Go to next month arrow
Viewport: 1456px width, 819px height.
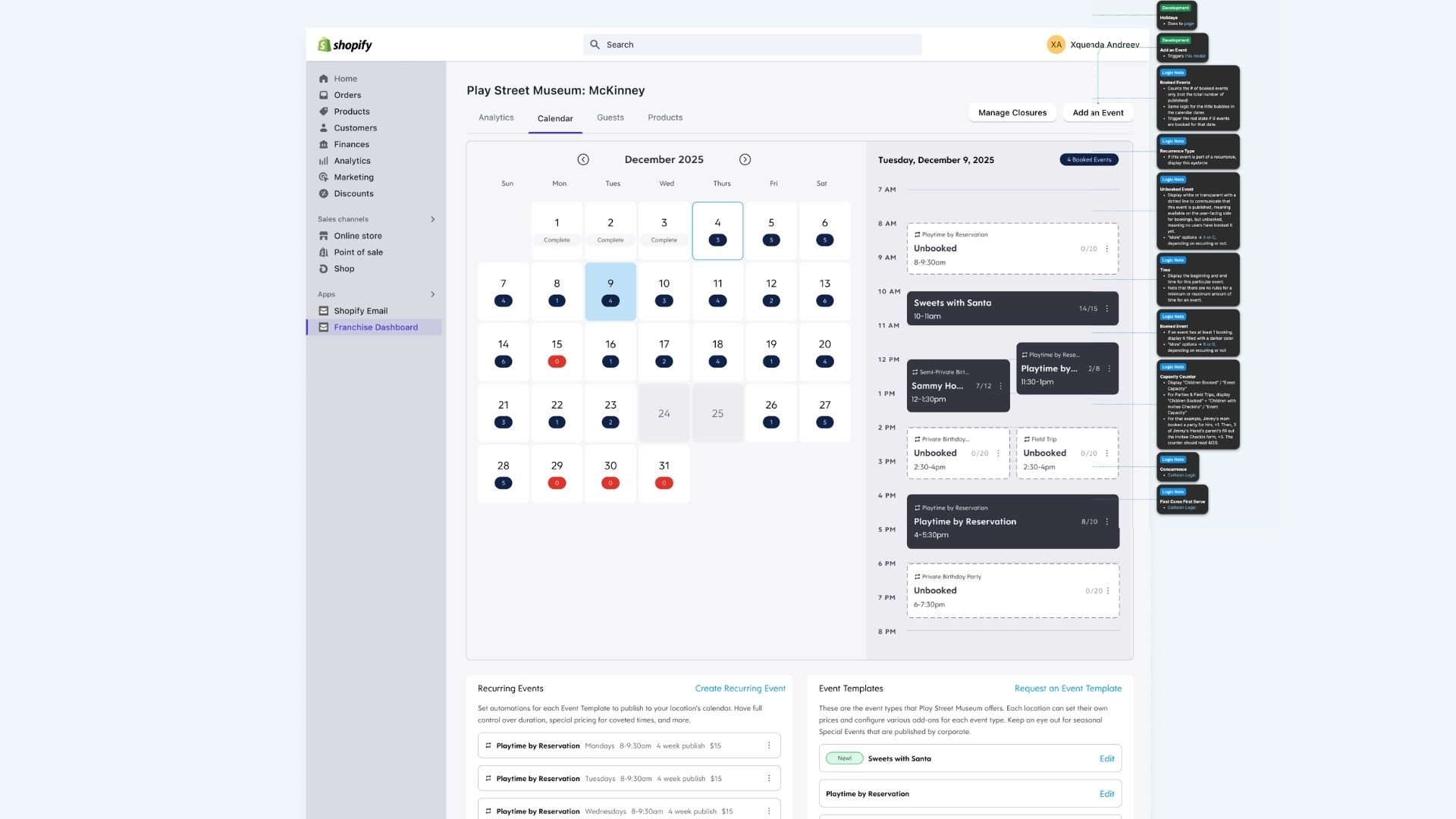(x=745, y=159)
